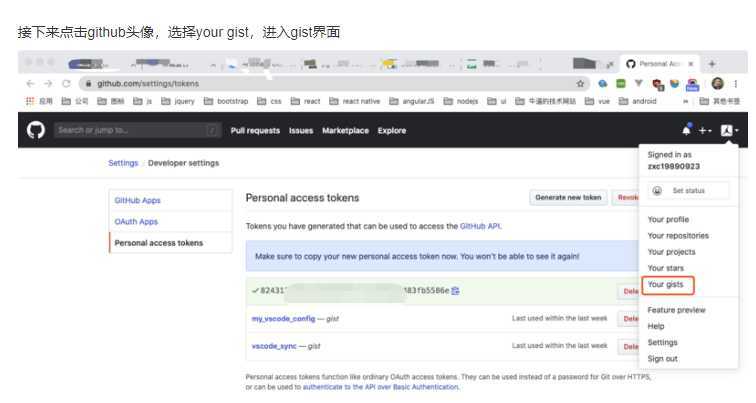Delete the my_vscode_config token
Screen dimensions: 756x403
pos(629,319)
